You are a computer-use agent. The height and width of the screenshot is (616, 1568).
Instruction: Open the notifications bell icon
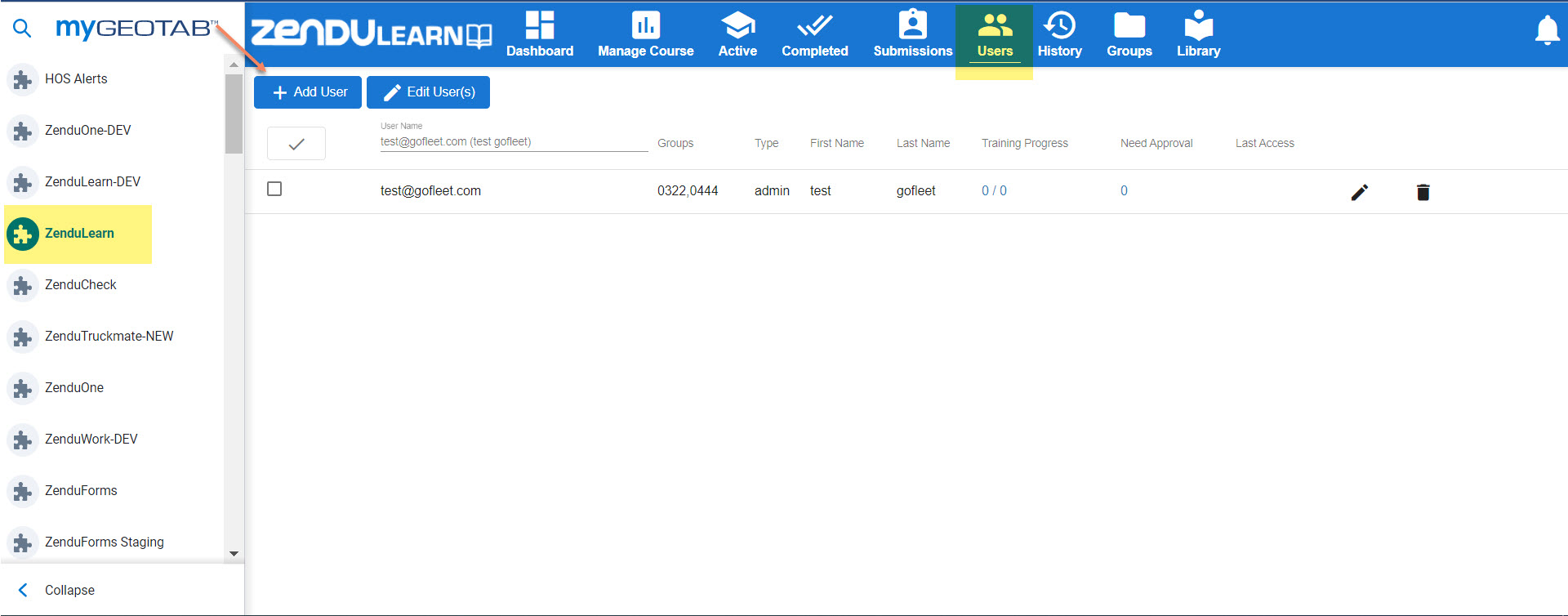tap(1547, 31)
